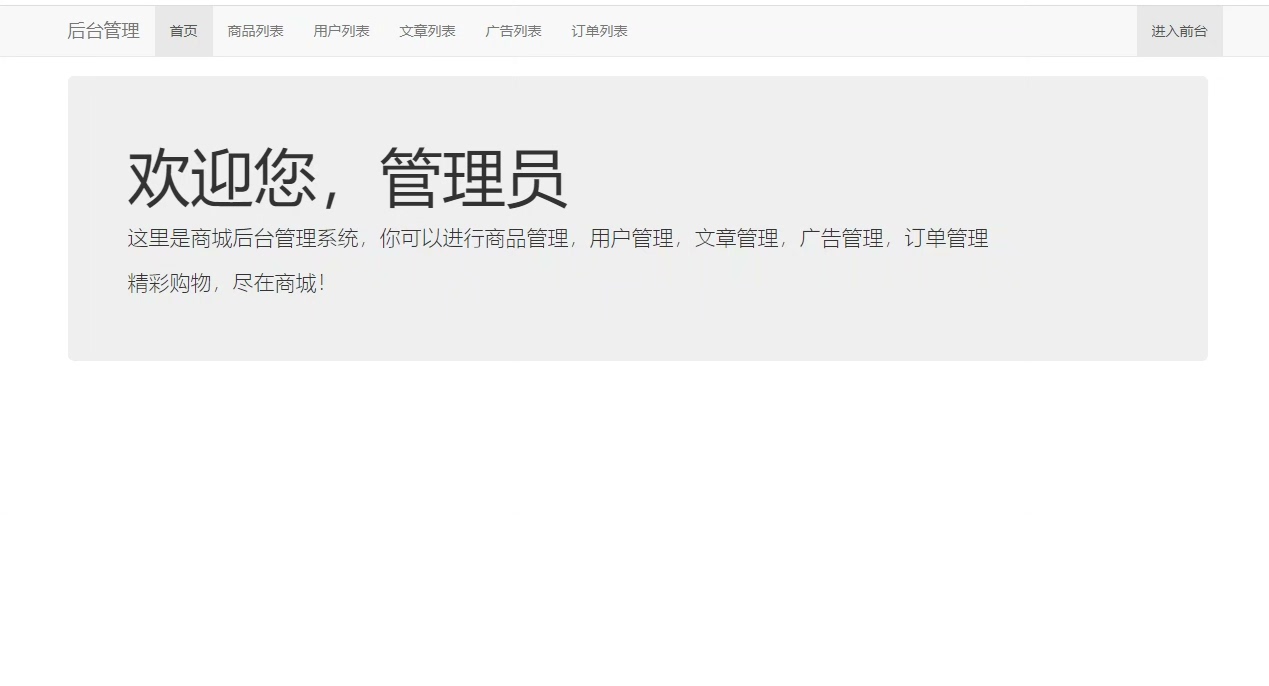Click the 后台管理 brand link in navbar

(x=103, y=31)
